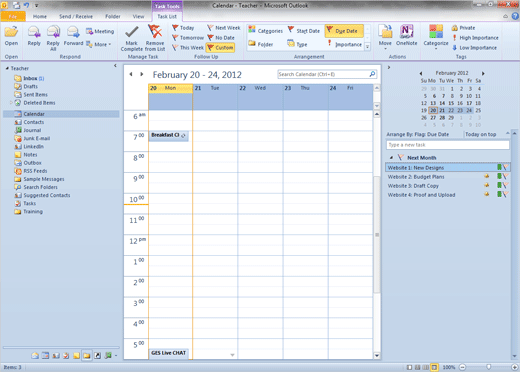This screenshot has width=520, height=372.
Task: Open the Custom flag option
Action: [220, 48]
